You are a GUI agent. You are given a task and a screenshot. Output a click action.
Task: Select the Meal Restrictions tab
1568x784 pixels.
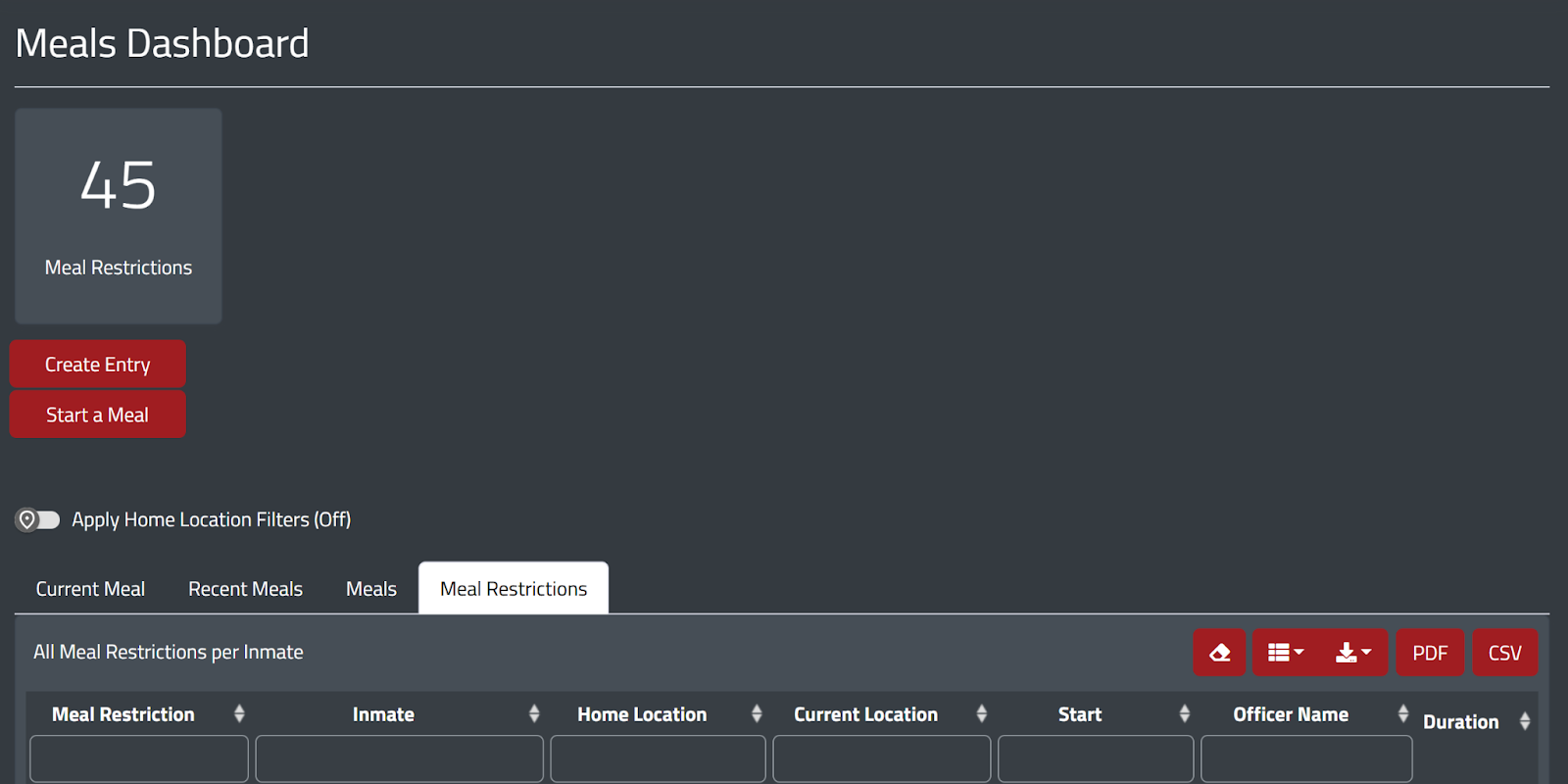(514, 588)
